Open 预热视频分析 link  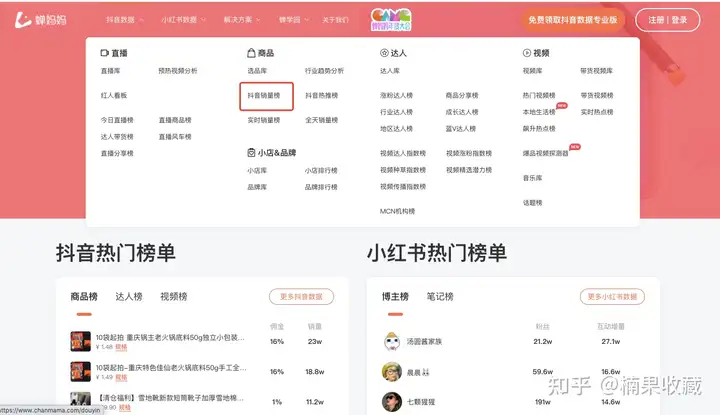click(178, 71)
